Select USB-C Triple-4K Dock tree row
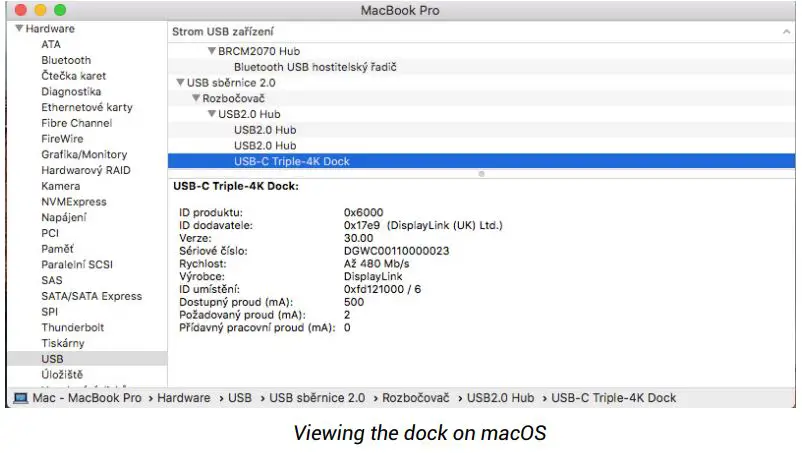 click(x=481, y=161)
